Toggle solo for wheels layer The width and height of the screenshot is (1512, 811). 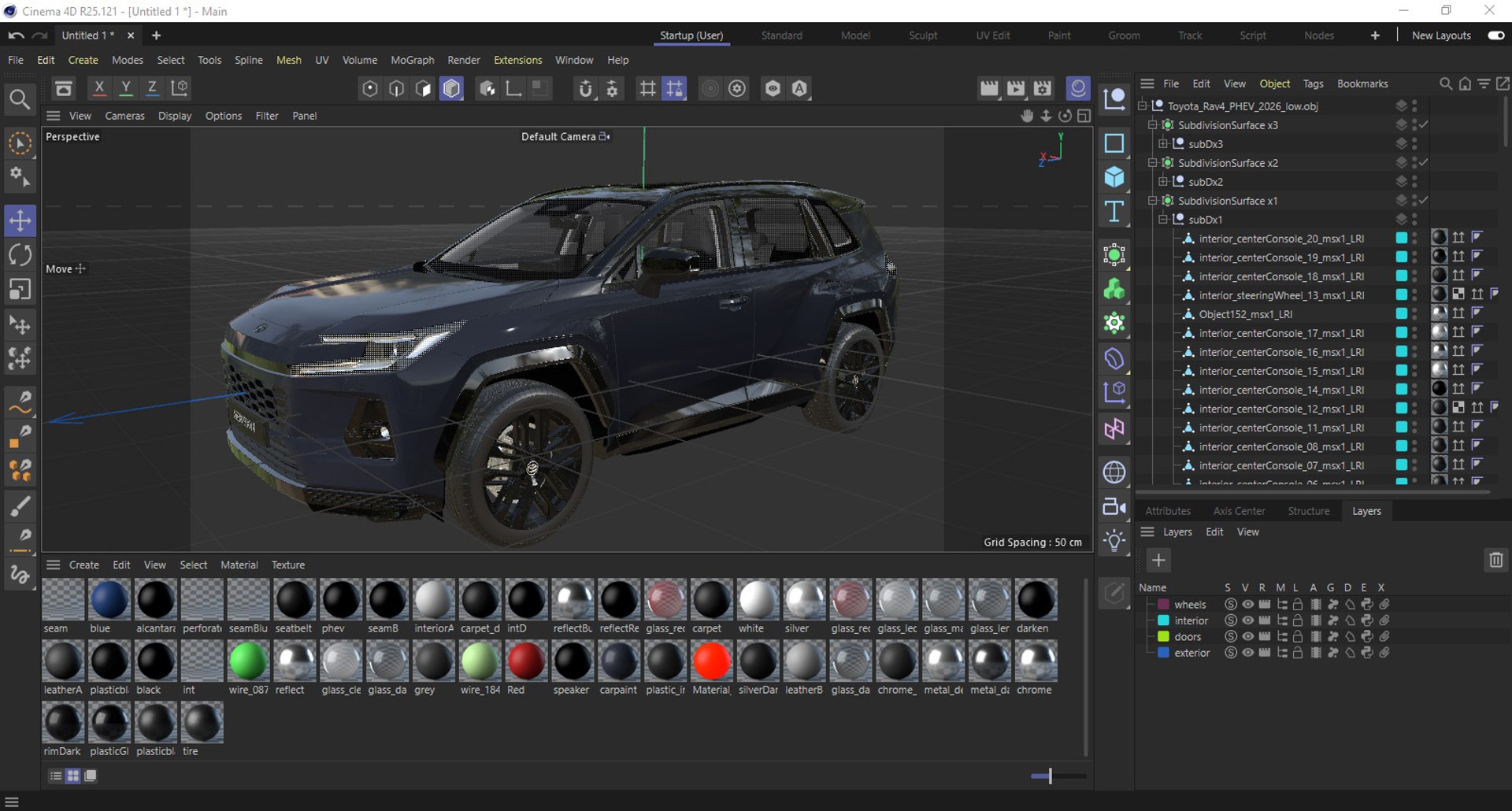point(1230,605)
